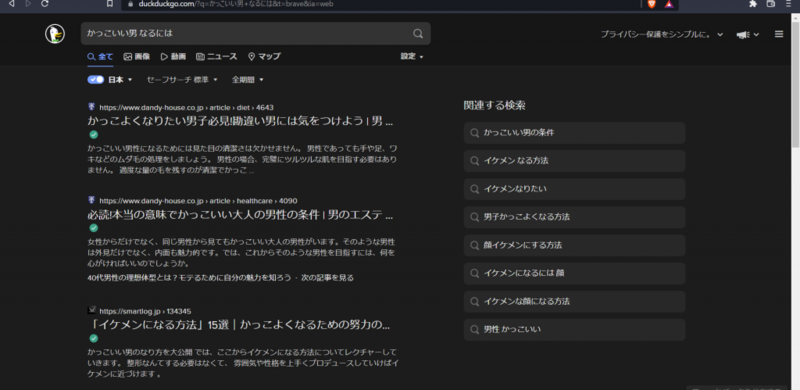Click the megaphone icon in header
Screen dimensions: 800x390
tap(743, 35)
